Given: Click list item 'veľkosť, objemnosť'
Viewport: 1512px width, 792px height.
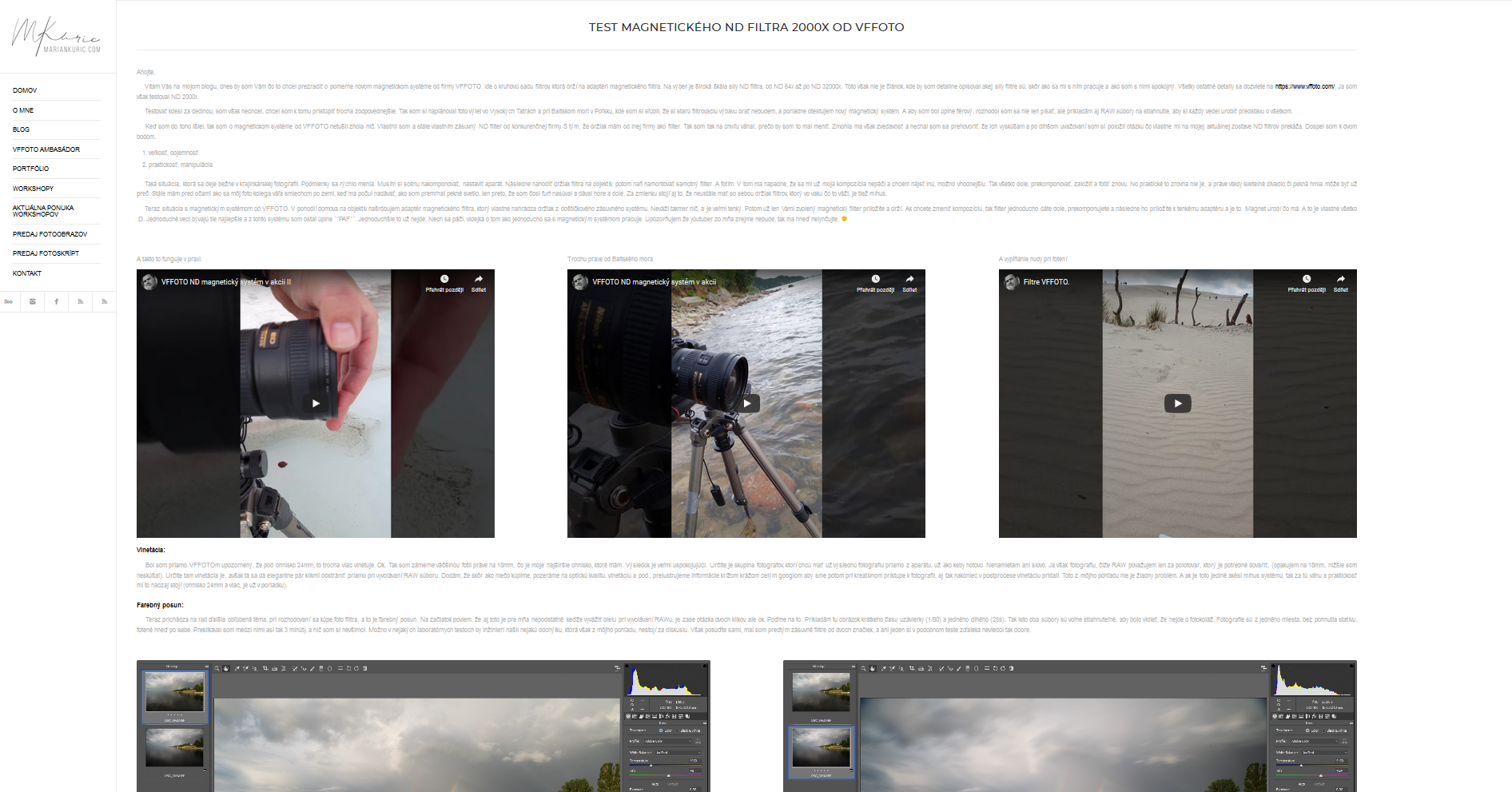Looking at the screenshot, I should coord(173,153).
